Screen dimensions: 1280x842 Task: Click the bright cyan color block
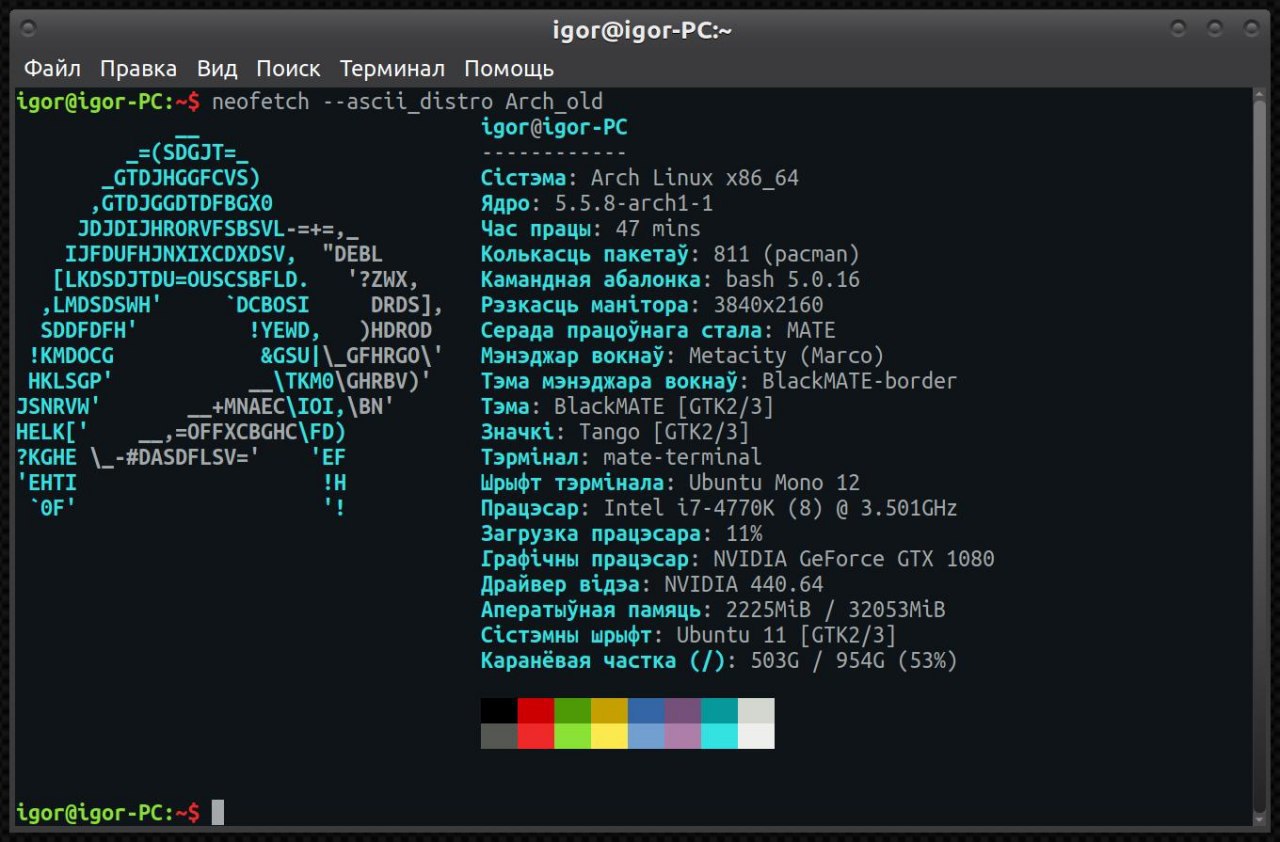[x=719, y=736]
